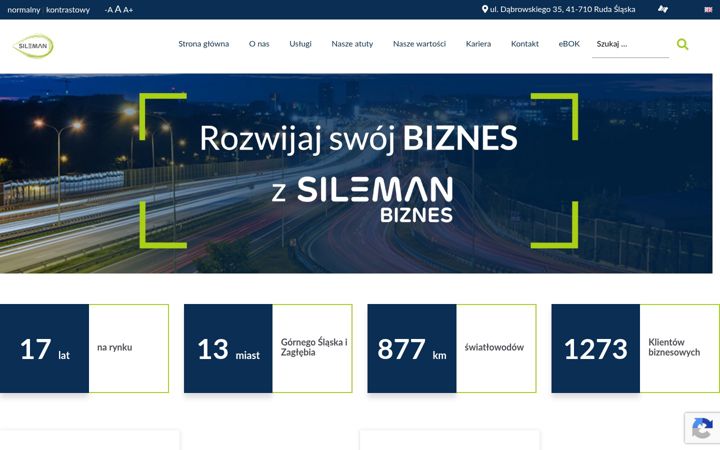Open the Kariera page
The image size is (720, 450).
478,44
